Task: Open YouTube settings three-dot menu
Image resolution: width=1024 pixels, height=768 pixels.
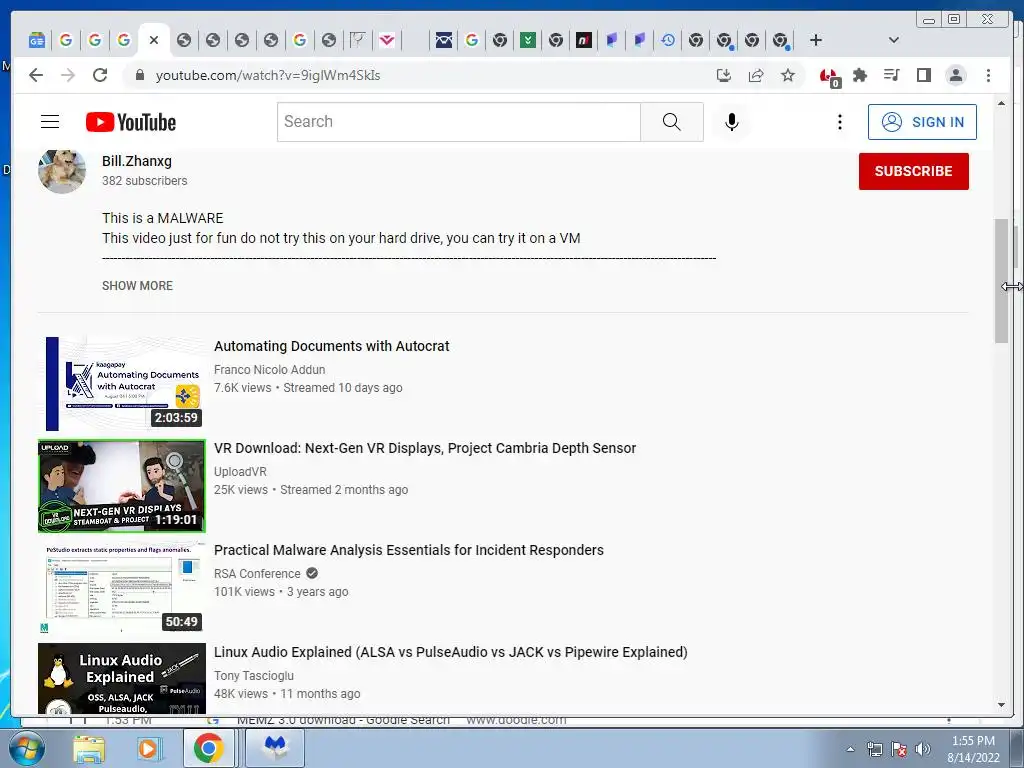Action: coord(840,122)
